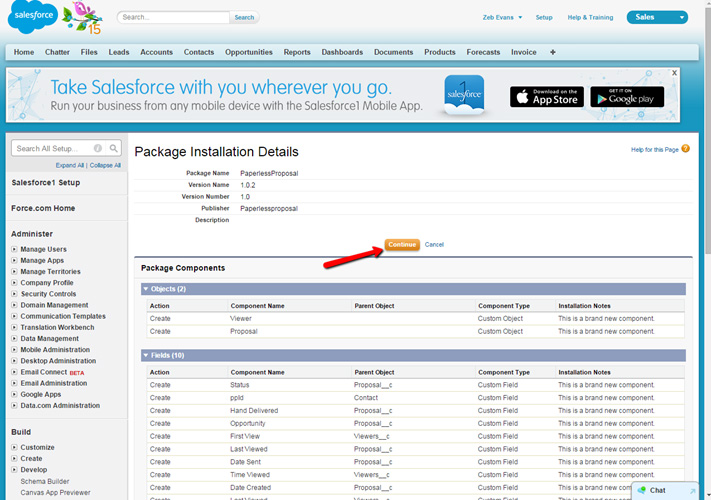Open the Zeb Evans user menu

(x=502, y=17)
